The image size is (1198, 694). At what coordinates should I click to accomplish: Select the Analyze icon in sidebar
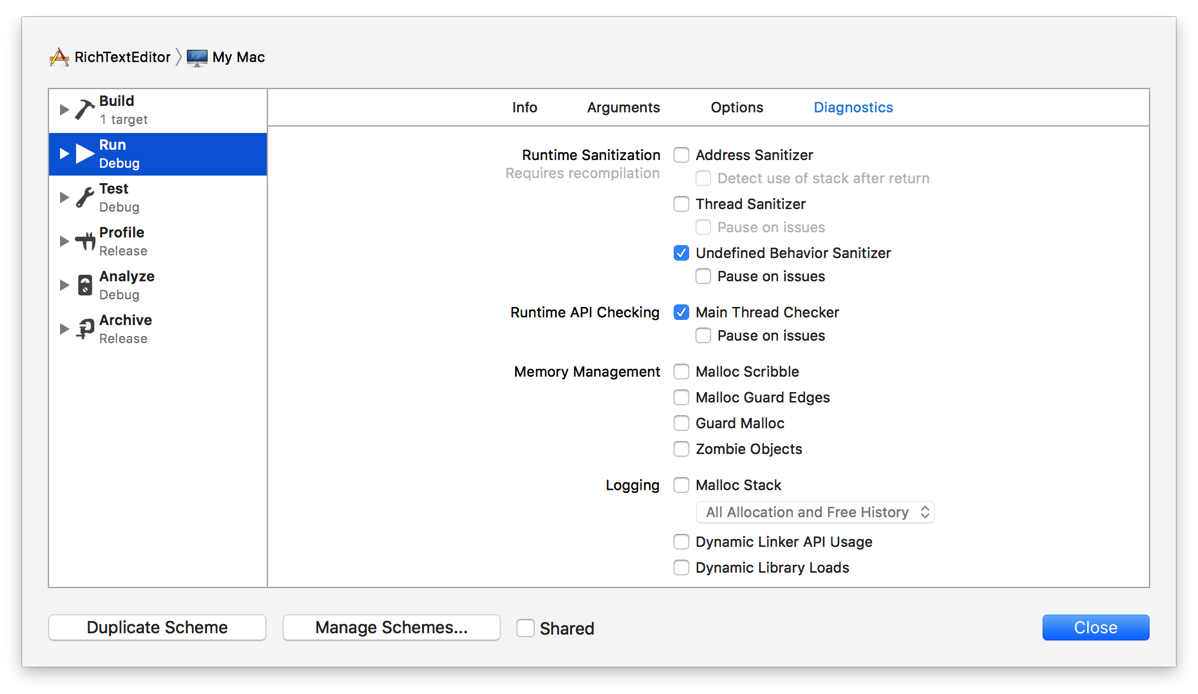(x=82, y=277)
